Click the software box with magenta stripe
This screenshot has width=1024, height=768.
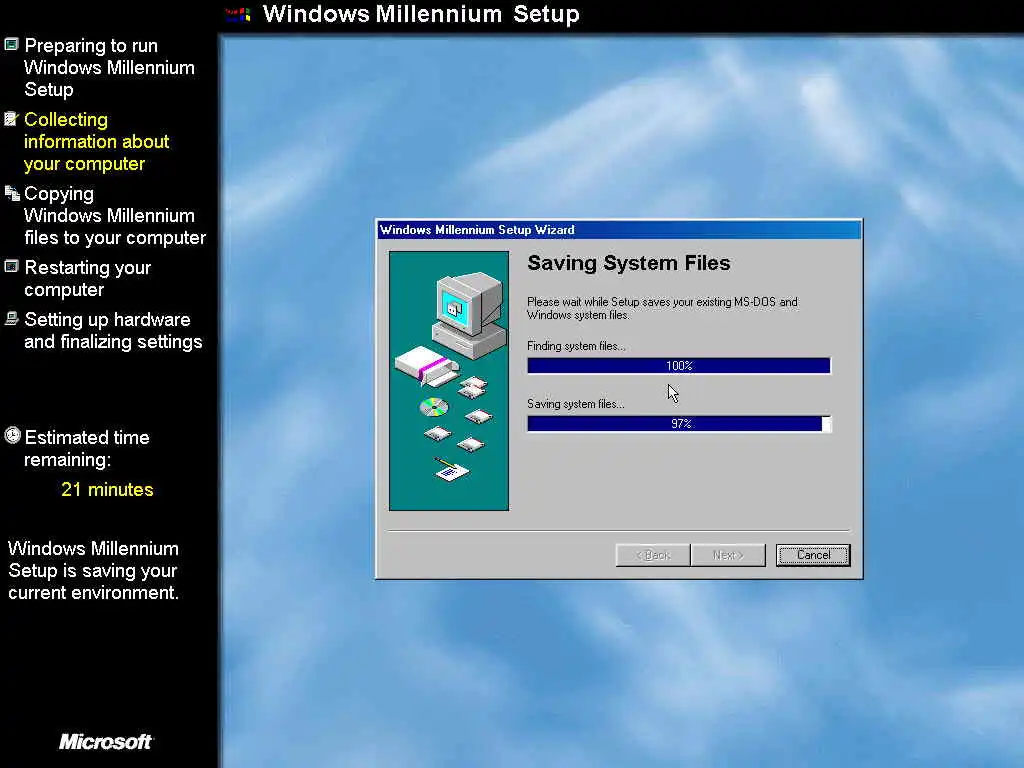426,366
